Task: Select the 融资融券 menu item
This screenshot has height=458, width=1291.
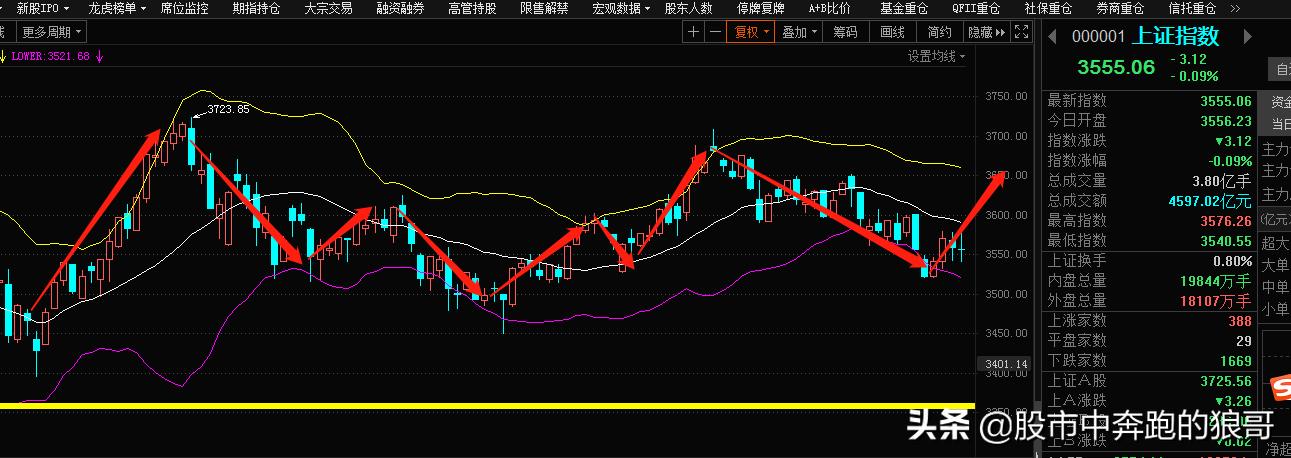Action: (400, 8)
